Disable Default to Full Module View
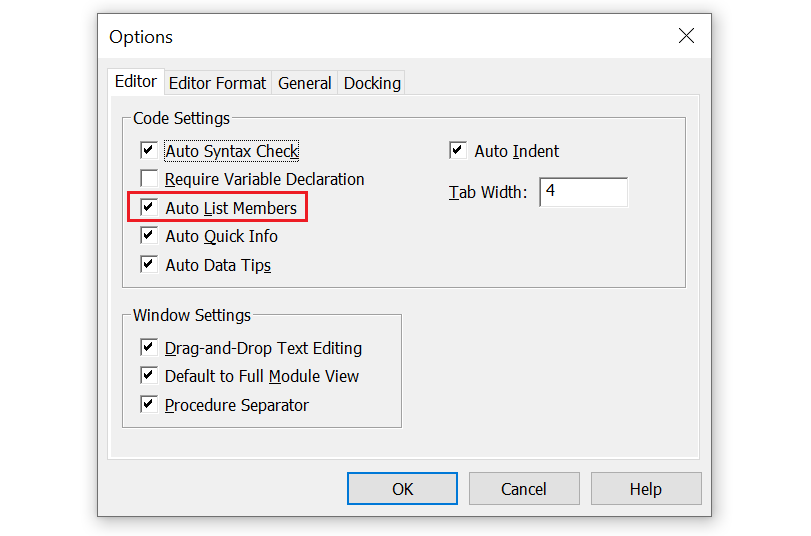Image resolution: width=811 pixels, height=536 pixels. pyautogui.click(x=149, y=375)
